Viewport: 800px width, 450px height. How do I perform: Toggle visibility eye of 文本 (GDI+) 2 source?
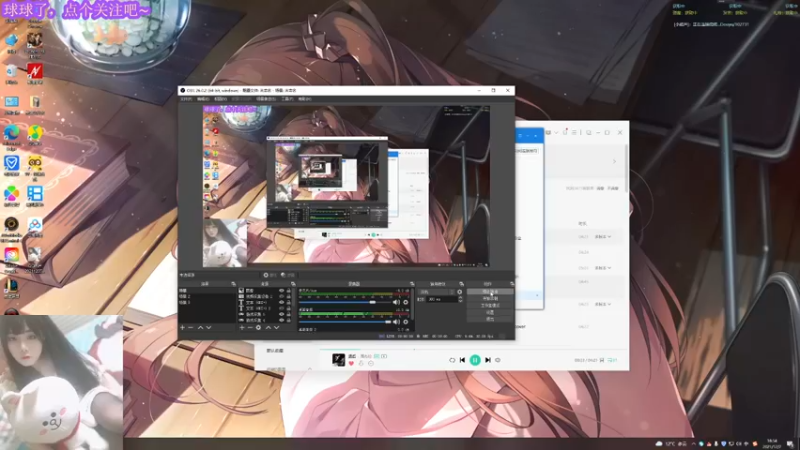point(282,308)
